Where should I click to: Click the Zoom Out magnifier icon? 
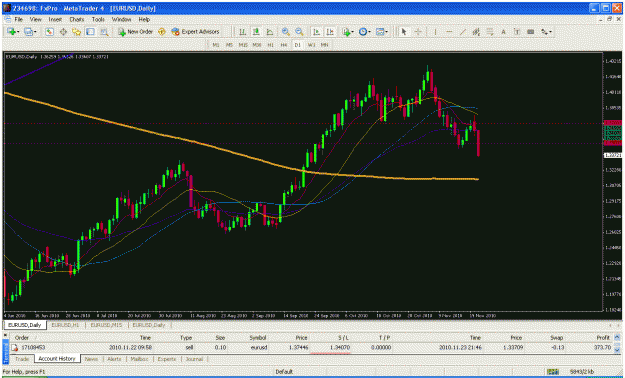(299, 32)
